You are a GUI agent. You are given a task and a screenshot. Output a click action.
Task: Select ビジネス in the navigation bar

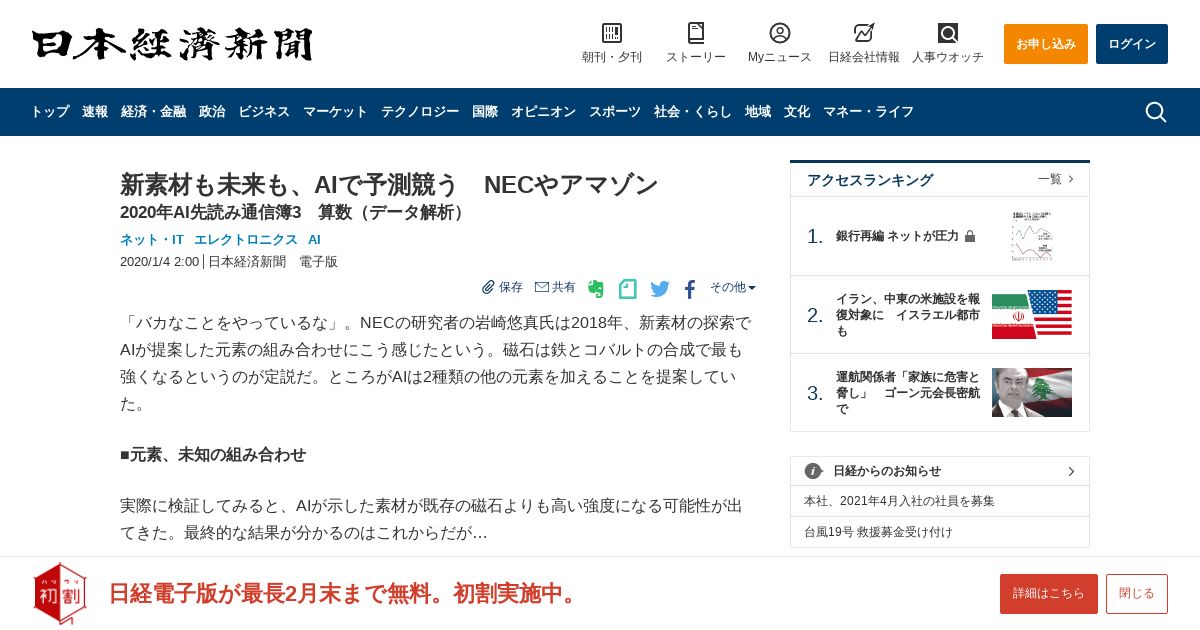(264, 112)
